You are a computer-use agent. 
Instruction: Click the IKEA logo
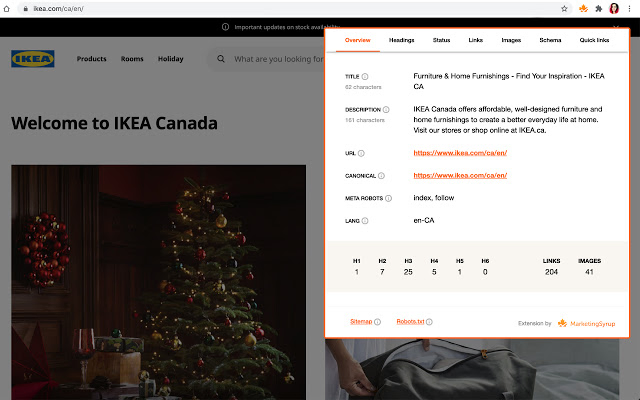pyautogui.click(x=33, y=59)
